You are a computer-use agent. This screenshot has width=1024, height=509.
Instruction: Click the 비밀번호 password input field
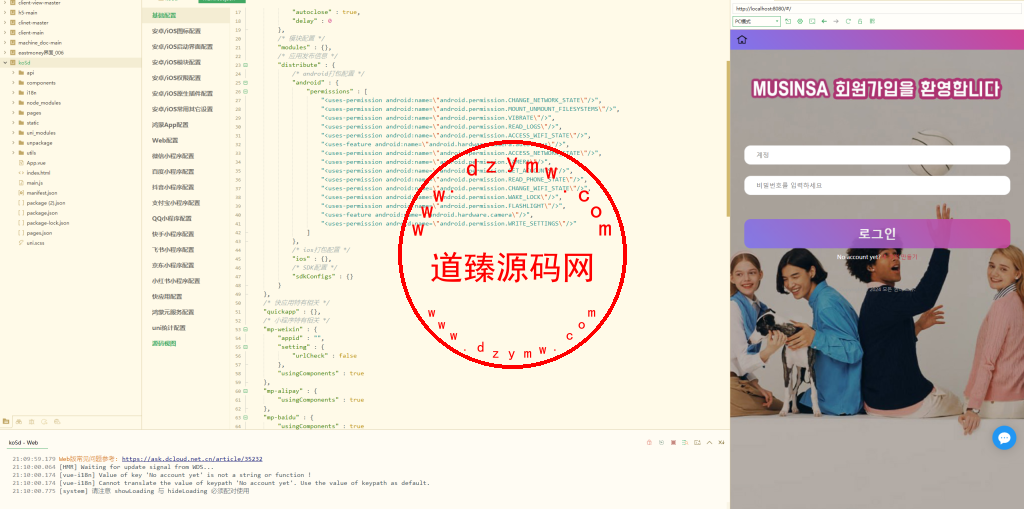(x=877, y=185)
